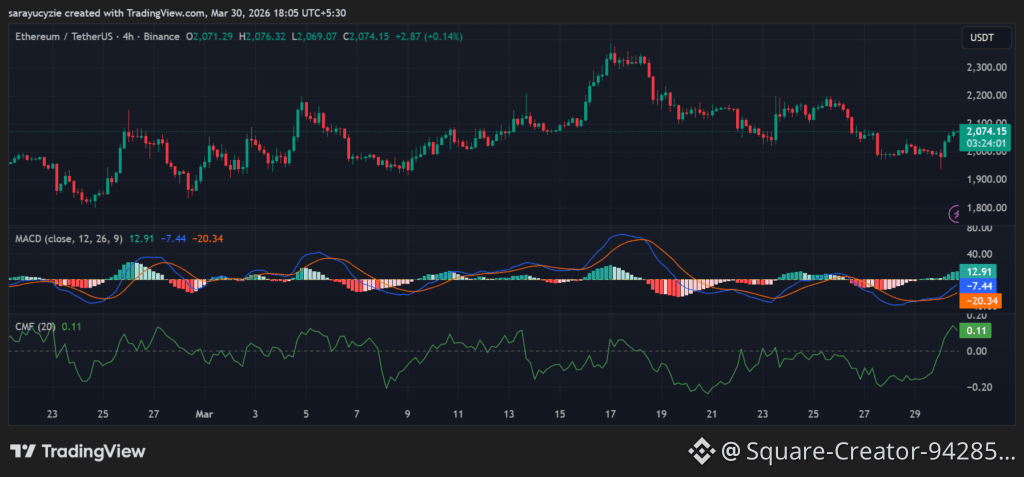Click the current price label 2,074.15
The image size is (1024, 477).
tap(985, 131)
